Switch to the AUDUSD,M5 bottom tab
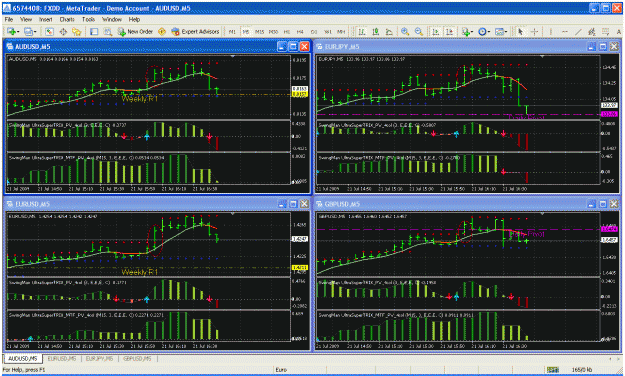The width and height of the screenshot is (625, 376). (22, 359)
